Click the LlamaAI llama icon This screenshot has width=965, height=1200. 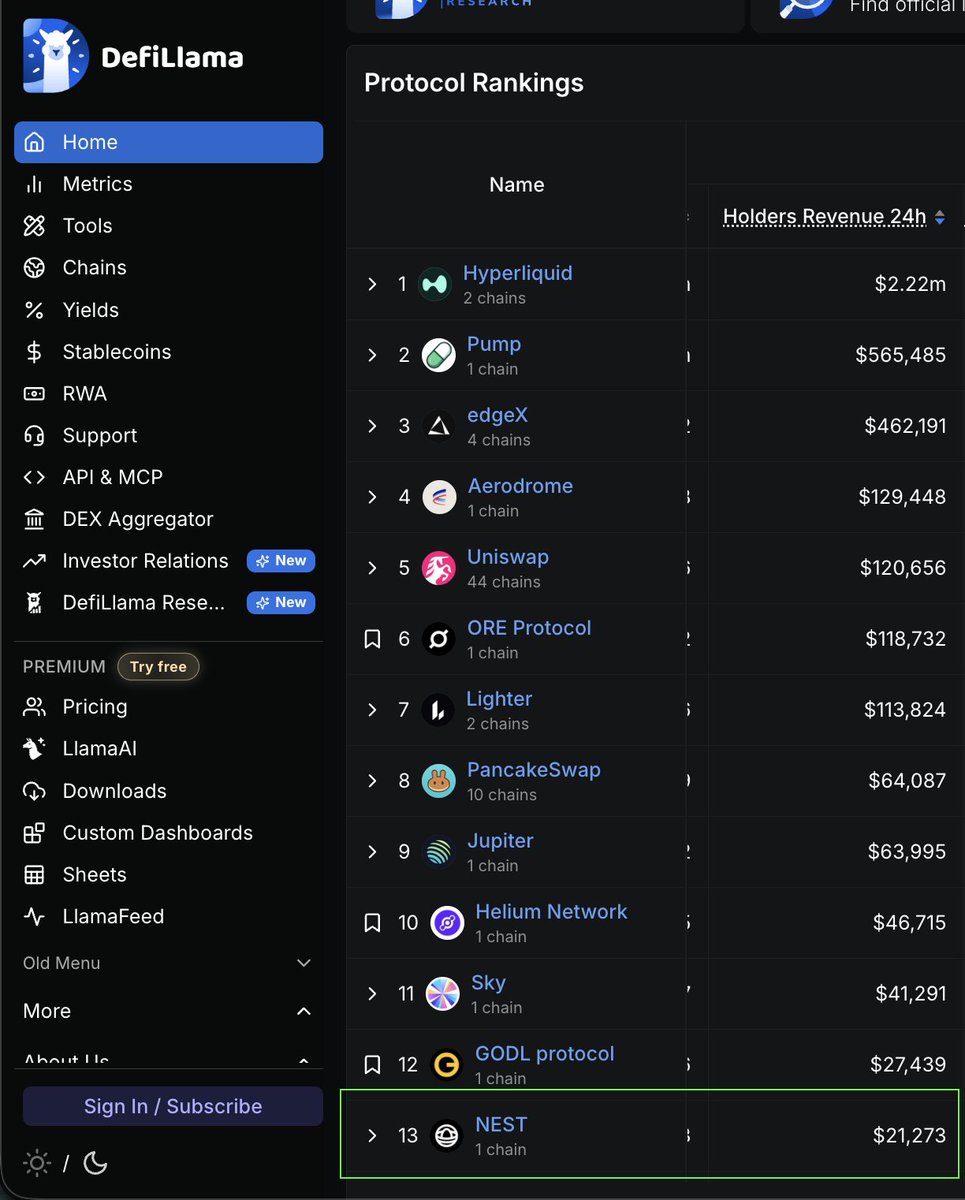tap(34, 749)
